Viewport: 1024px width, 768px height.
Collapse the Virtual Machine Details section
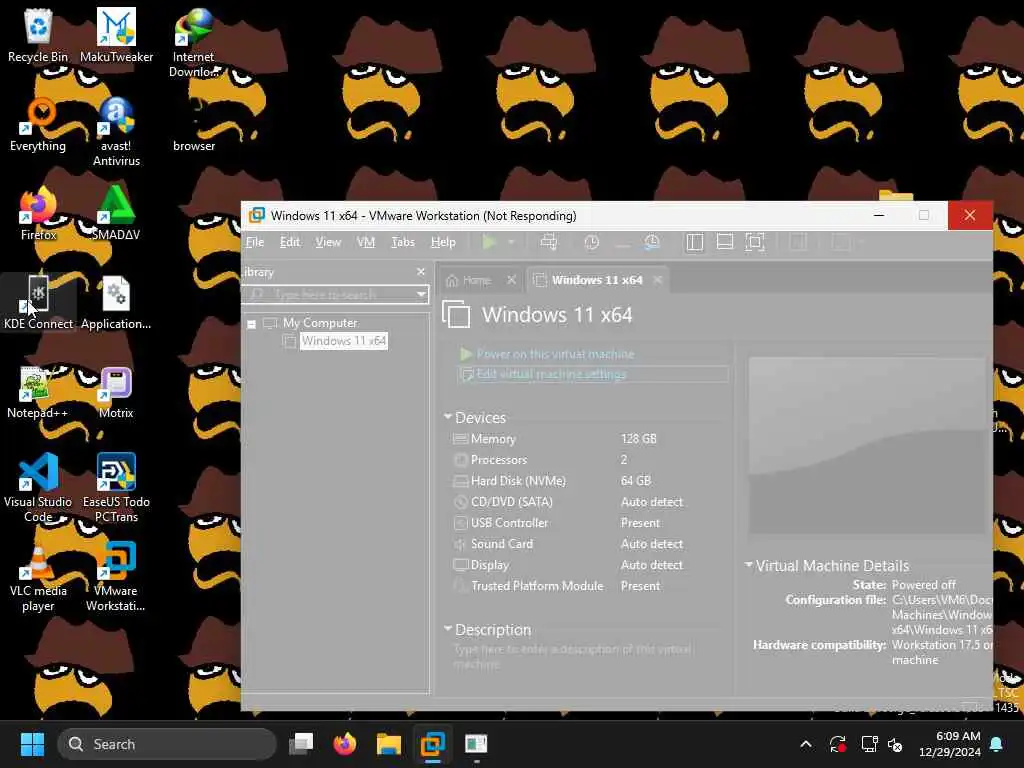pos(749,565)
